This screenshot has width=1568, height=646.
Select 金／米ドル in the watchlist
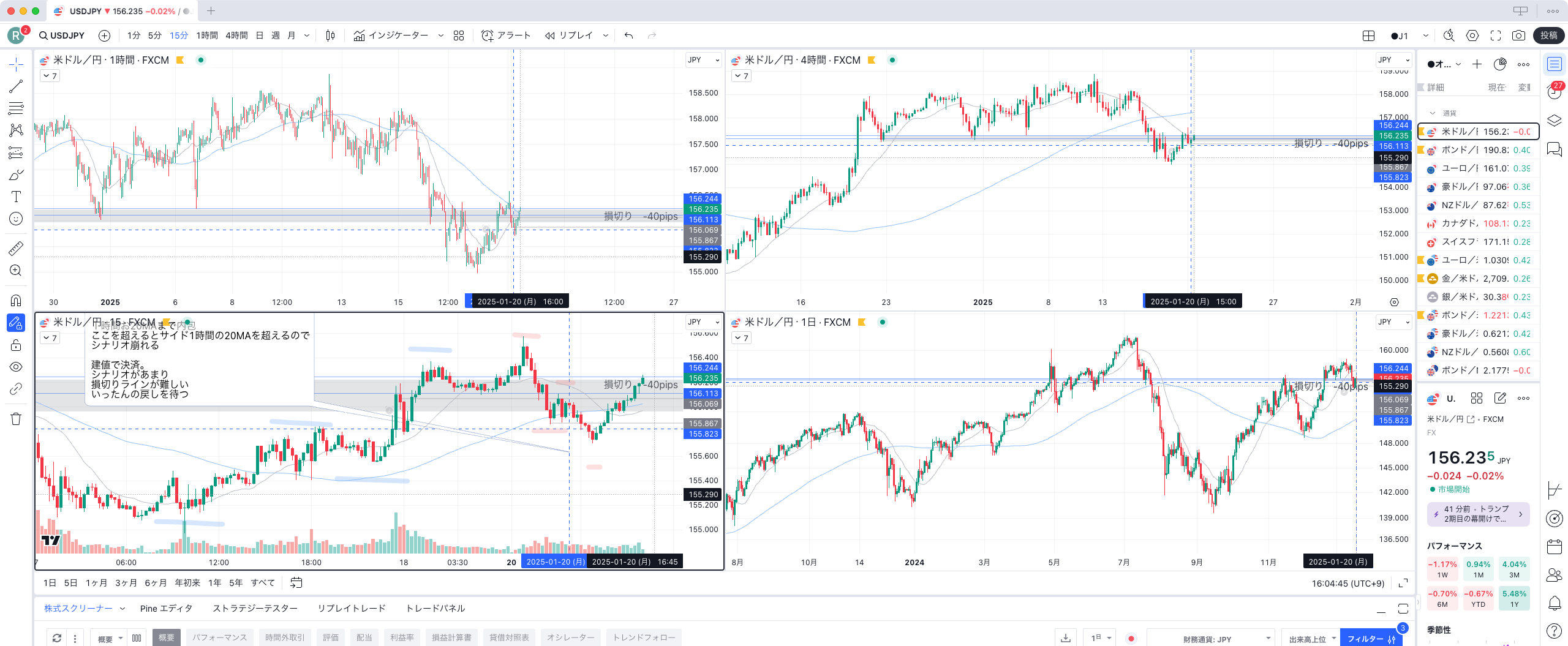click(1479, 279)
